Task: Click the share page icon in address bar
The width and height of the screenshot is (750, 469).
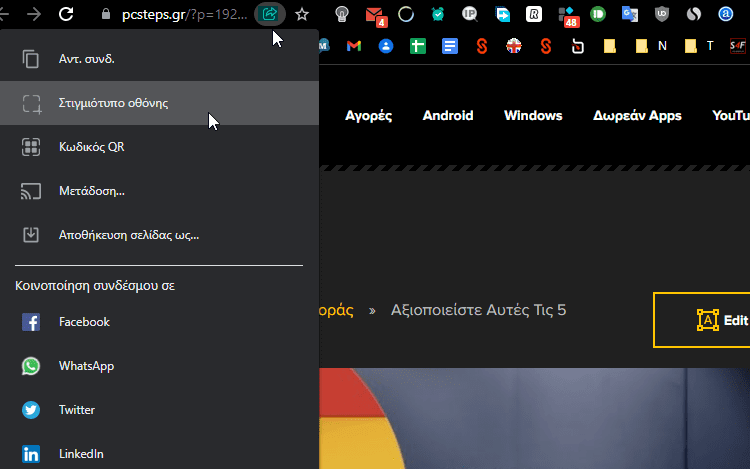Action: [x=270, y=14]
